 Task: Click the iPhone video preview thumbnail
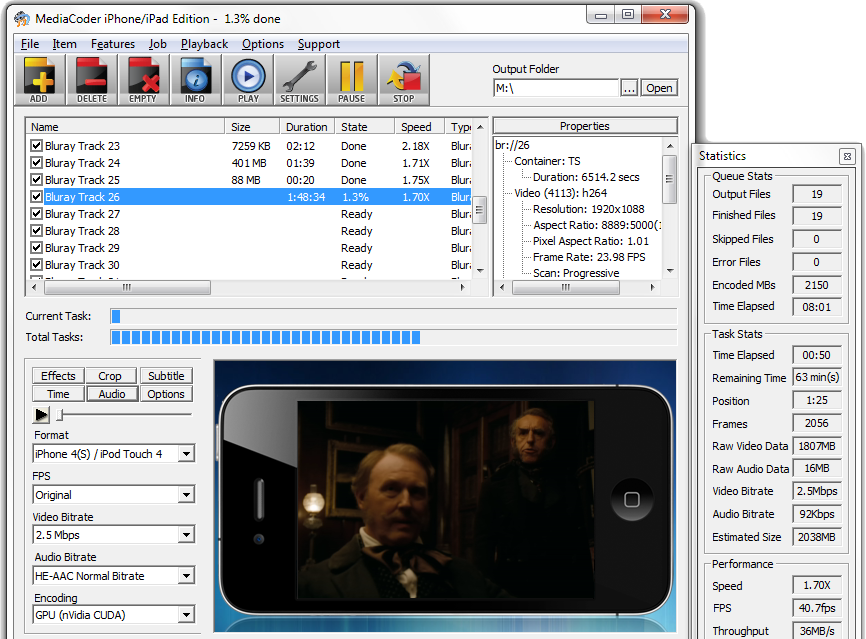[446, 500]
